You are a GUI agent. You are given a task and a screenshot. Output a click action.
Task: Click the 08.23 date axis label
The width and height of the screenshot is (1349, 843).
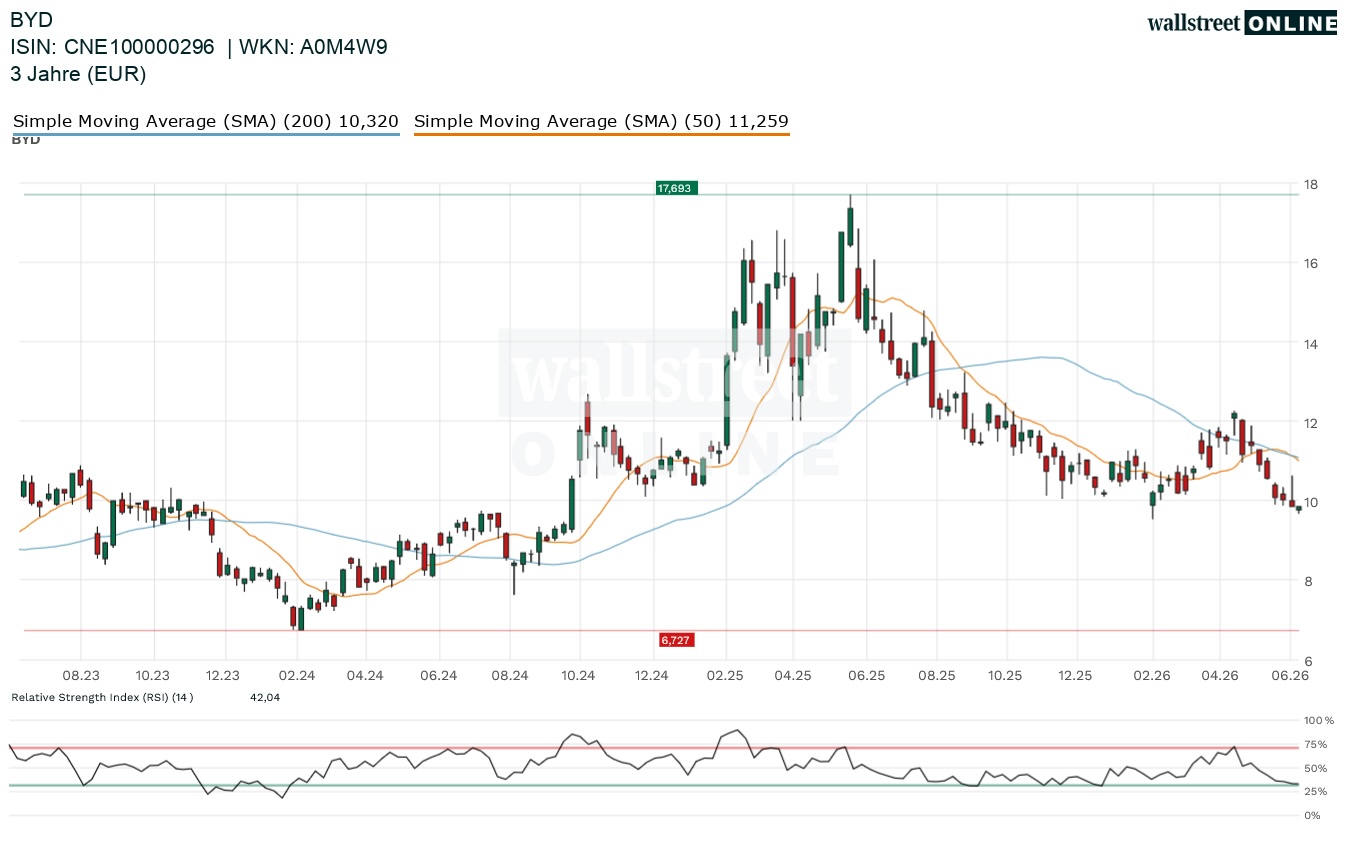coord(80,675)
